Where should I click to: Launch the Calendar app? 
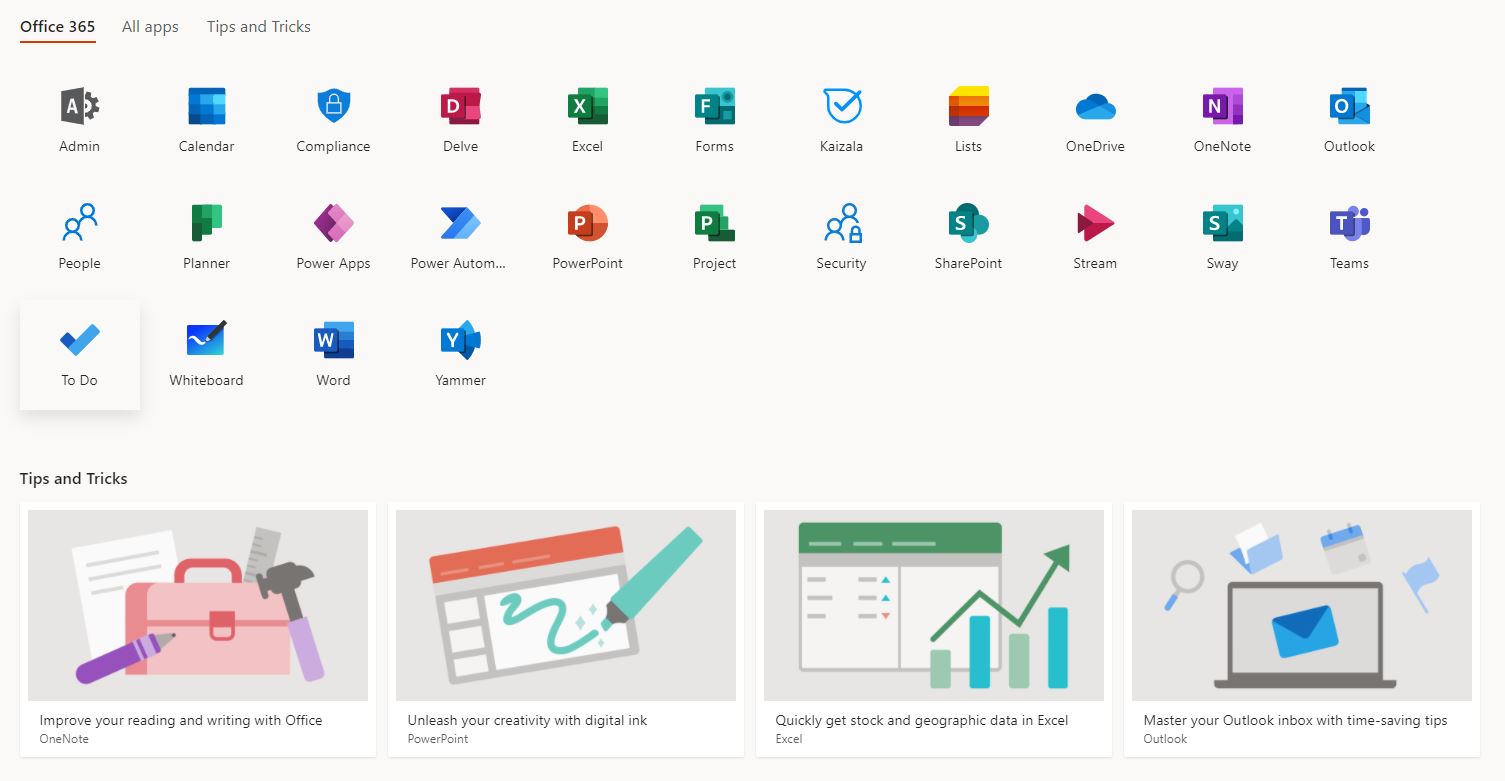point(207,106)
